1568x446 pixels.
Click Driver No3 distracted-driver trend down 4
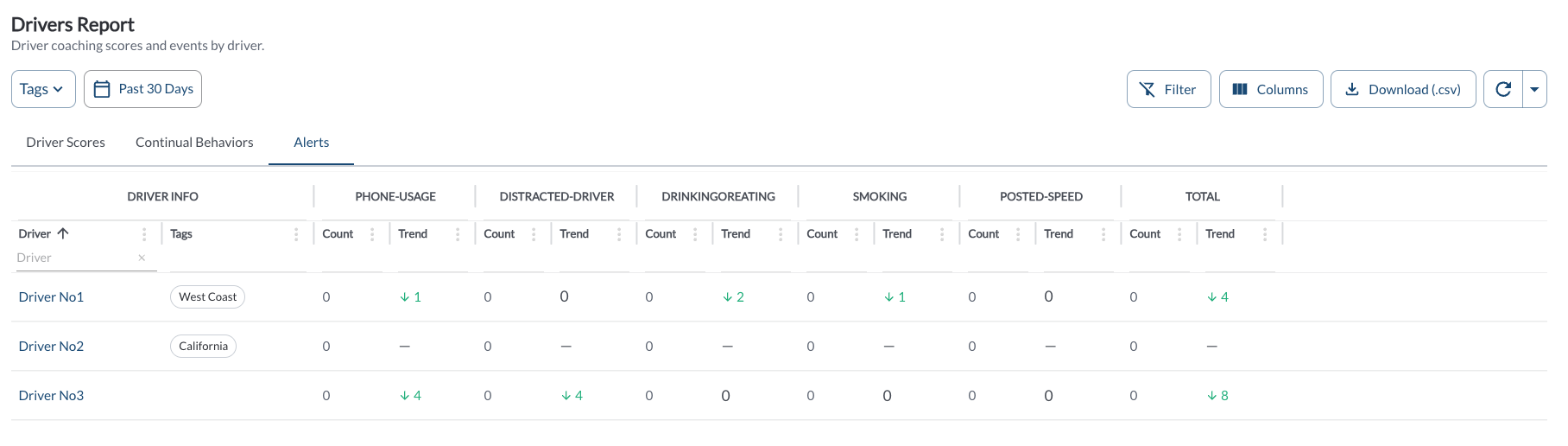[572, 396]
